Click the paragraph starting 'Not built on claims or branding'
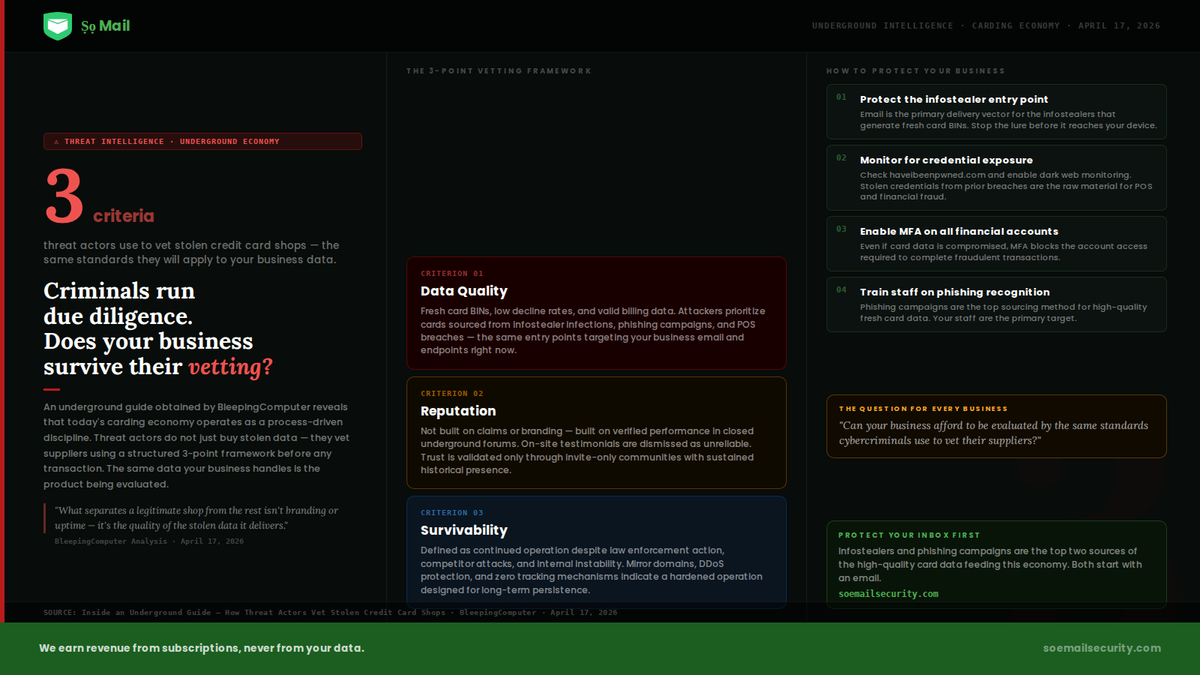The image size is (1200, 675). tap(590, 450)
